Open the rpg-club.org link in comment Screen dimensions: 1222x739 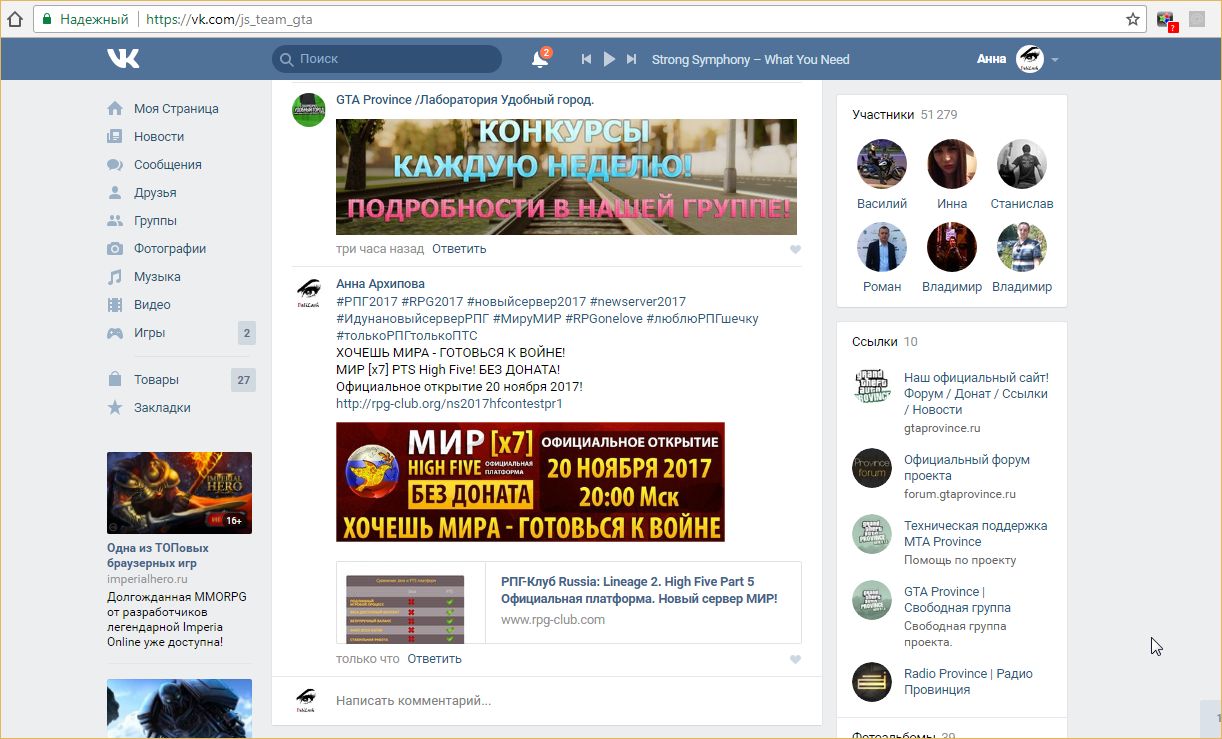449,404
